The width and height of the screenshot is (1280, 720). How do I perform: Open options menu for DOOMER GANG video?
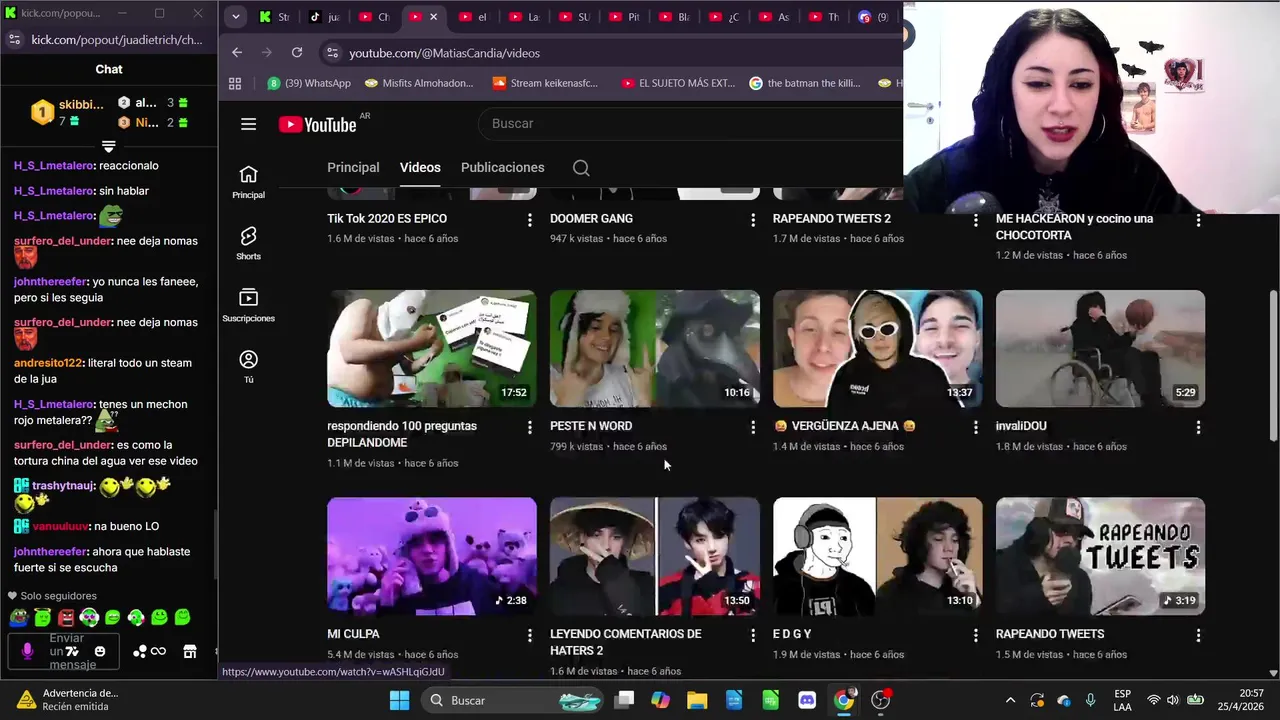[x=753, y=220]
